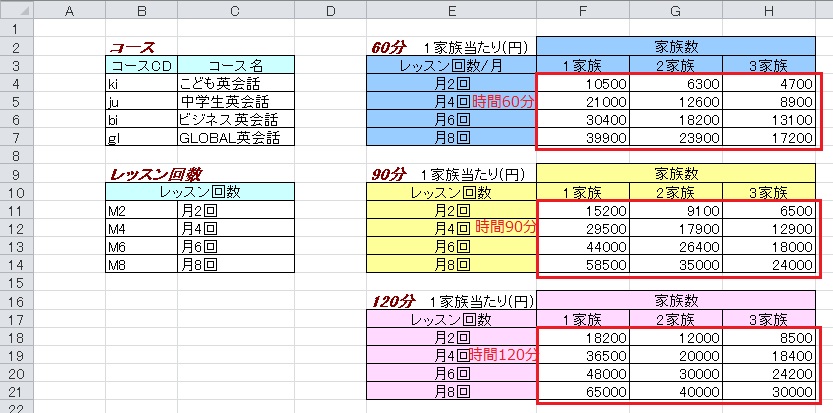Select the cell こども英会話
833x413 pixels.
[236, 83]
